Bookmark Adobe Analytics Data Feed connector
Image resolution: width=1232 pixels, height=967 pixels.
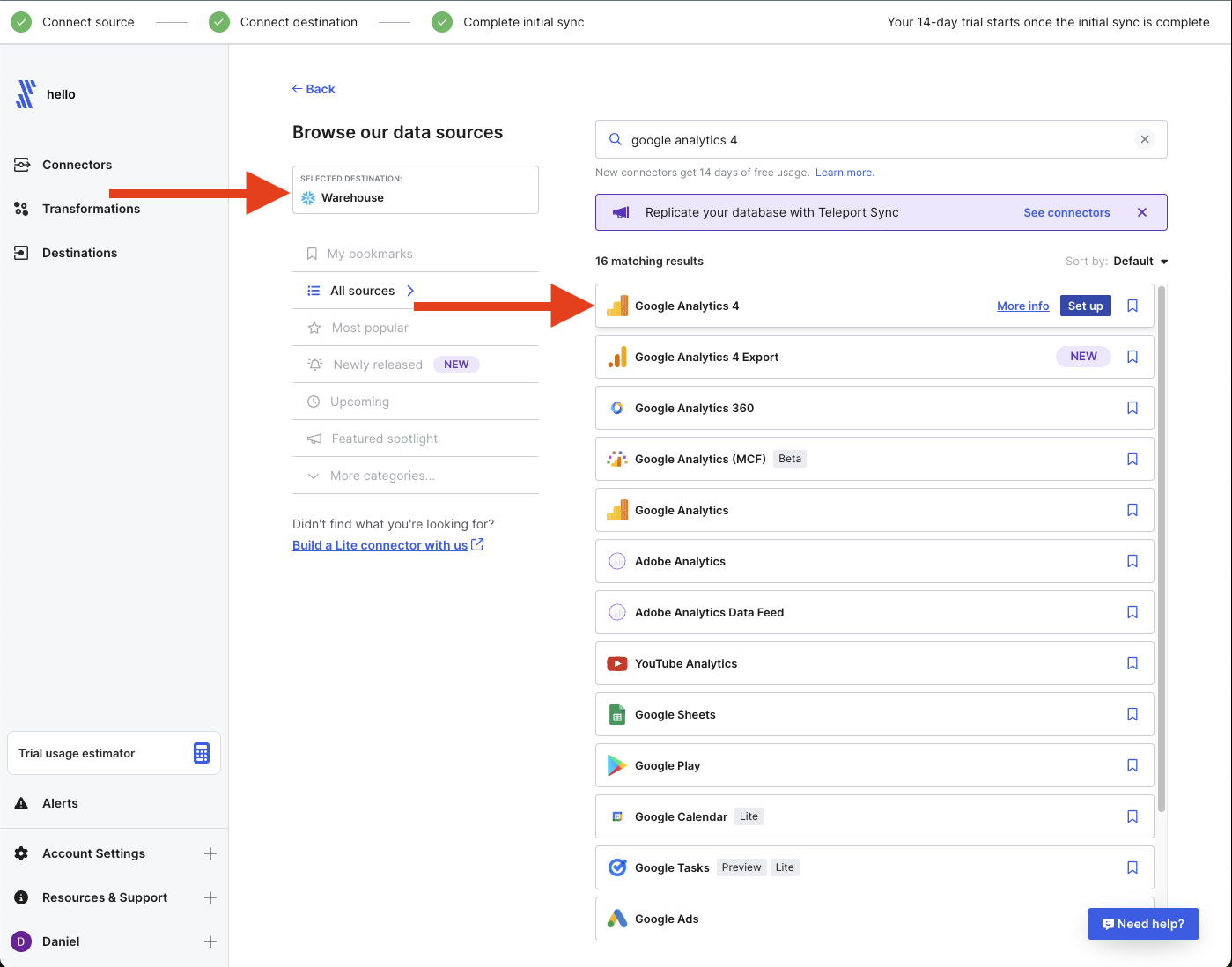(1132, 612)
